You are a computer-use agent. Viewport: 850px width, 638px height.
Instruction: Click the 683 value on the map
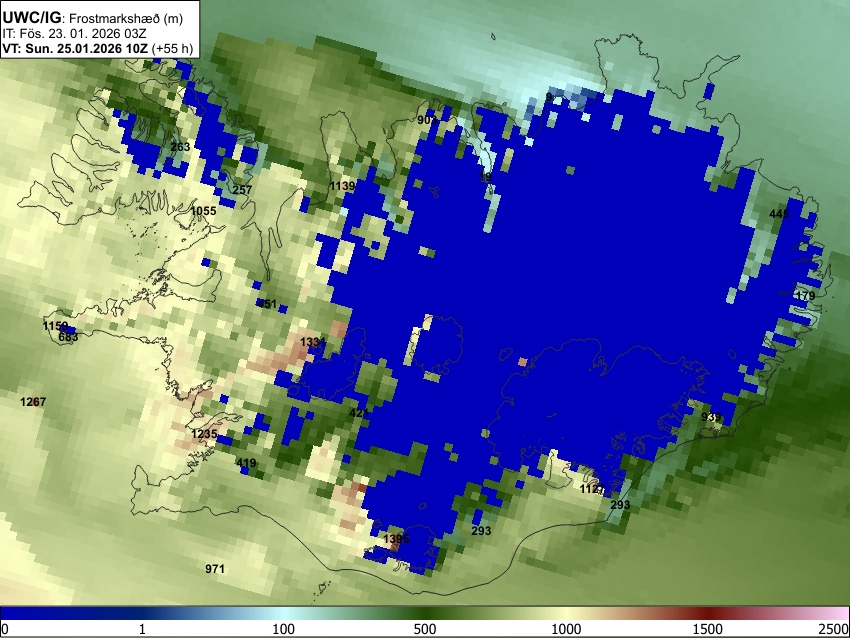[68, 337]
